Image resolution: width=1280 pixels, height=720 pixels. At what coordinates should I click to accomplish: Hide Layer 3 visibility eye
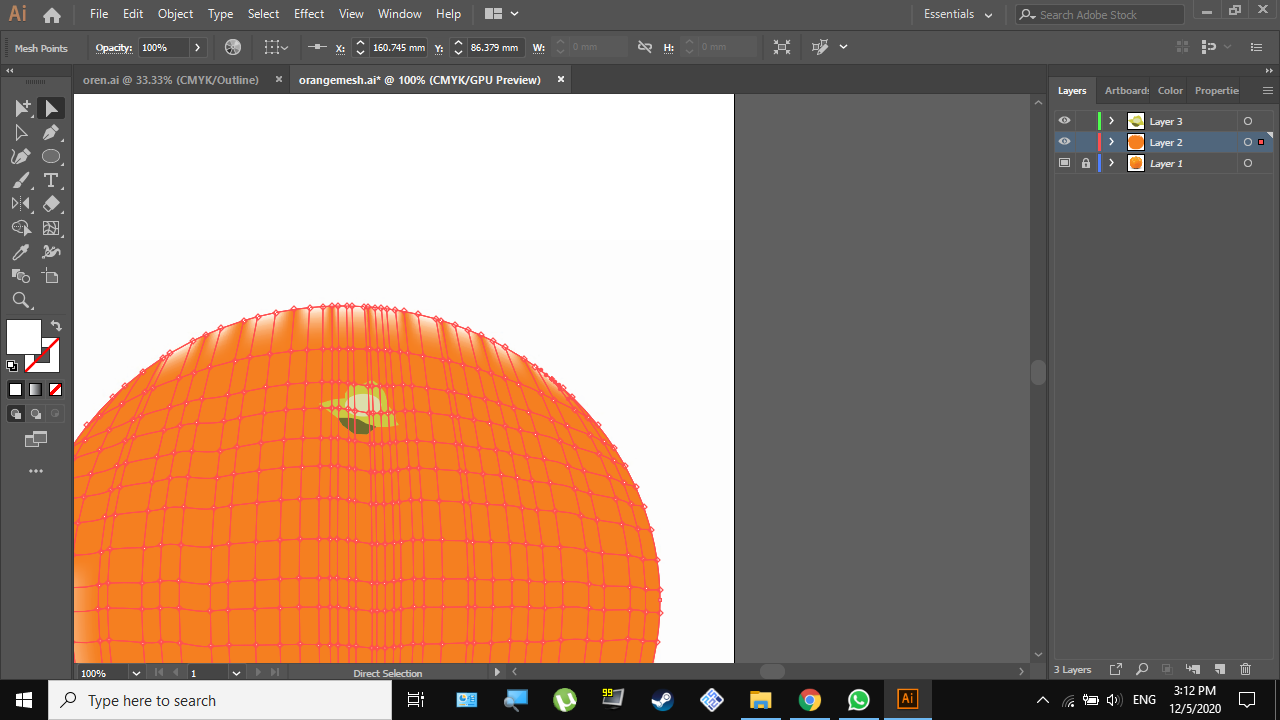tap(1064, 121)
